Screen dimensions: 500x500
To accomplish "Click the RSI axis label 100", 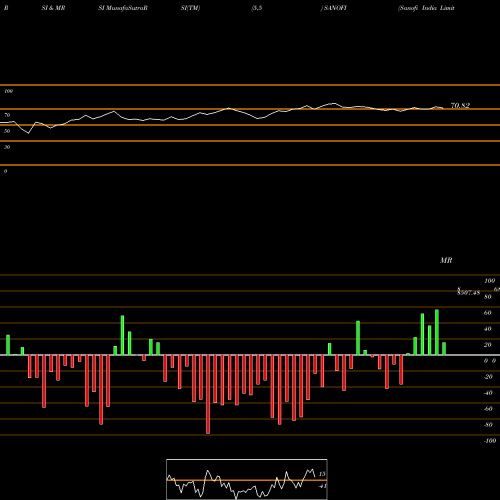I will point(8,91).
